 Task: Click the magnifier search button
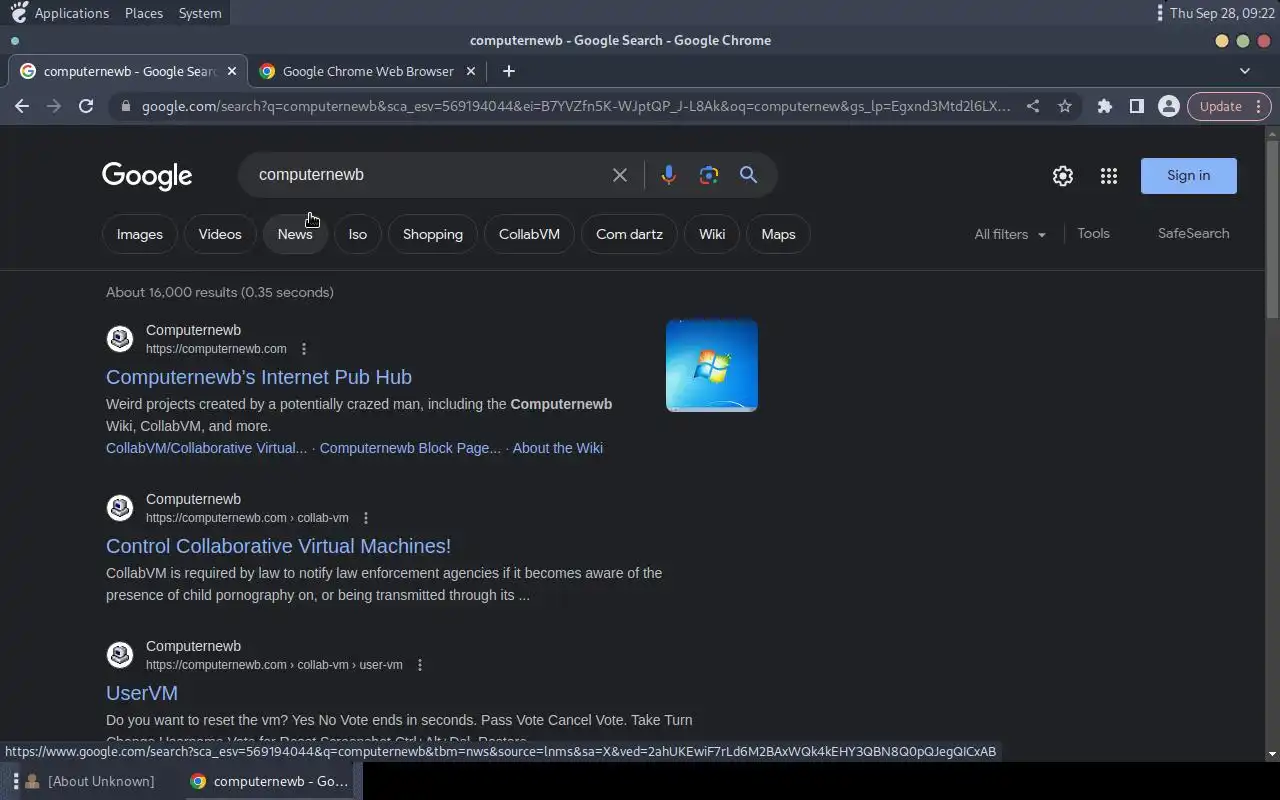pos(748,175)
